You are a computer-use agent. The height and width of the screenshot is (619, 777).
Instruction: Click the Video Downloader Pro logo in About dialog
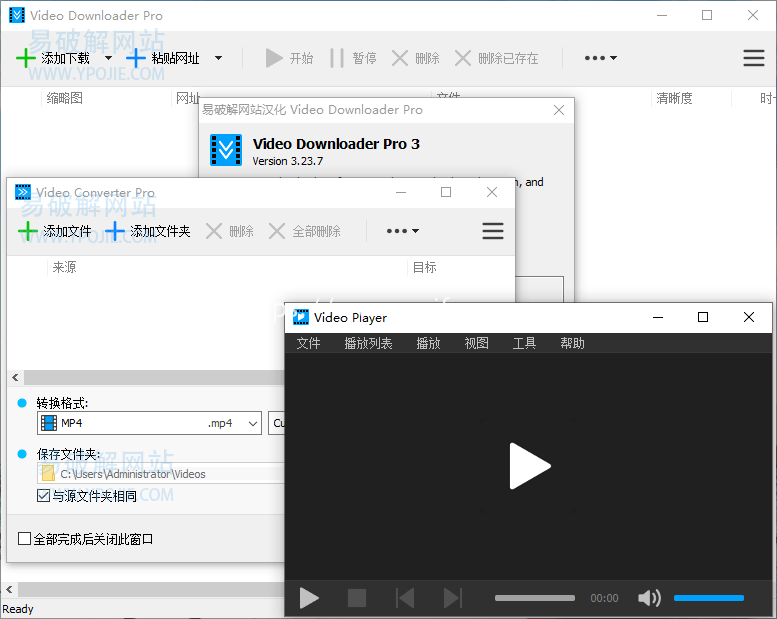coord(226,150)
